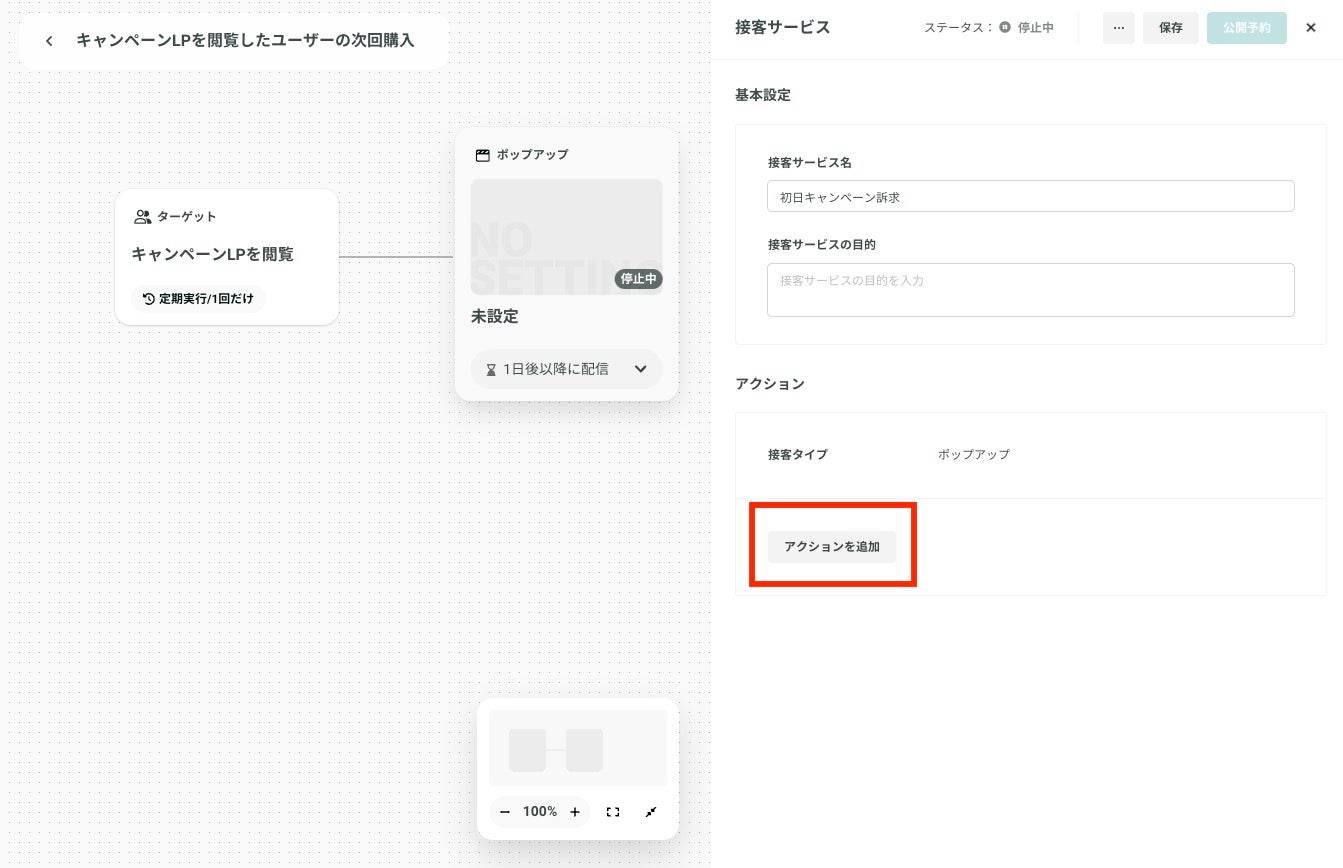Click the 基本設定 section heading
The width and height of the screenshot is (1343, 868).
coord(763,95)
